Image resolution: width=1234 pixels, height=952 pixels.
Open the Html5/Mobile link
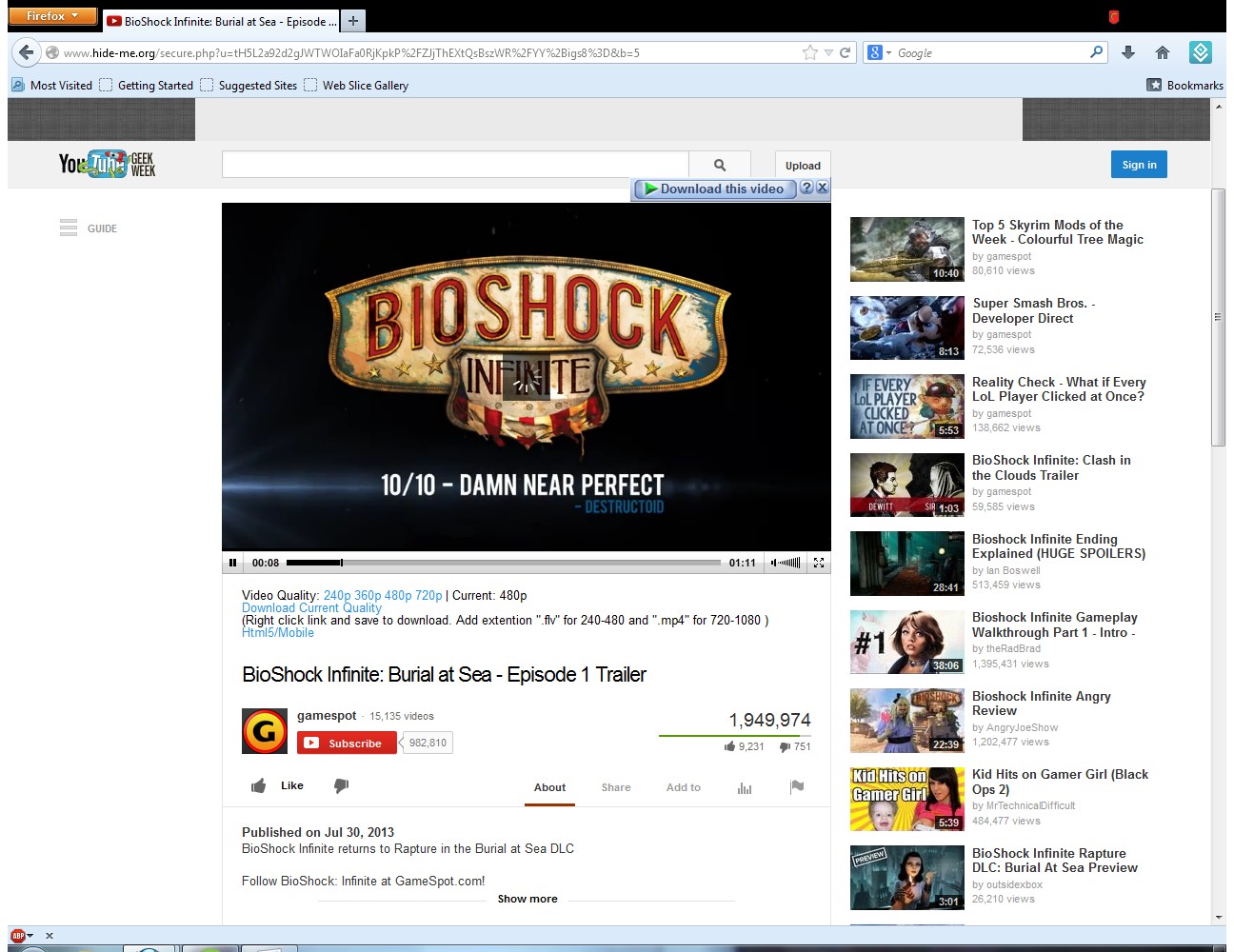(x=278, y=632)
